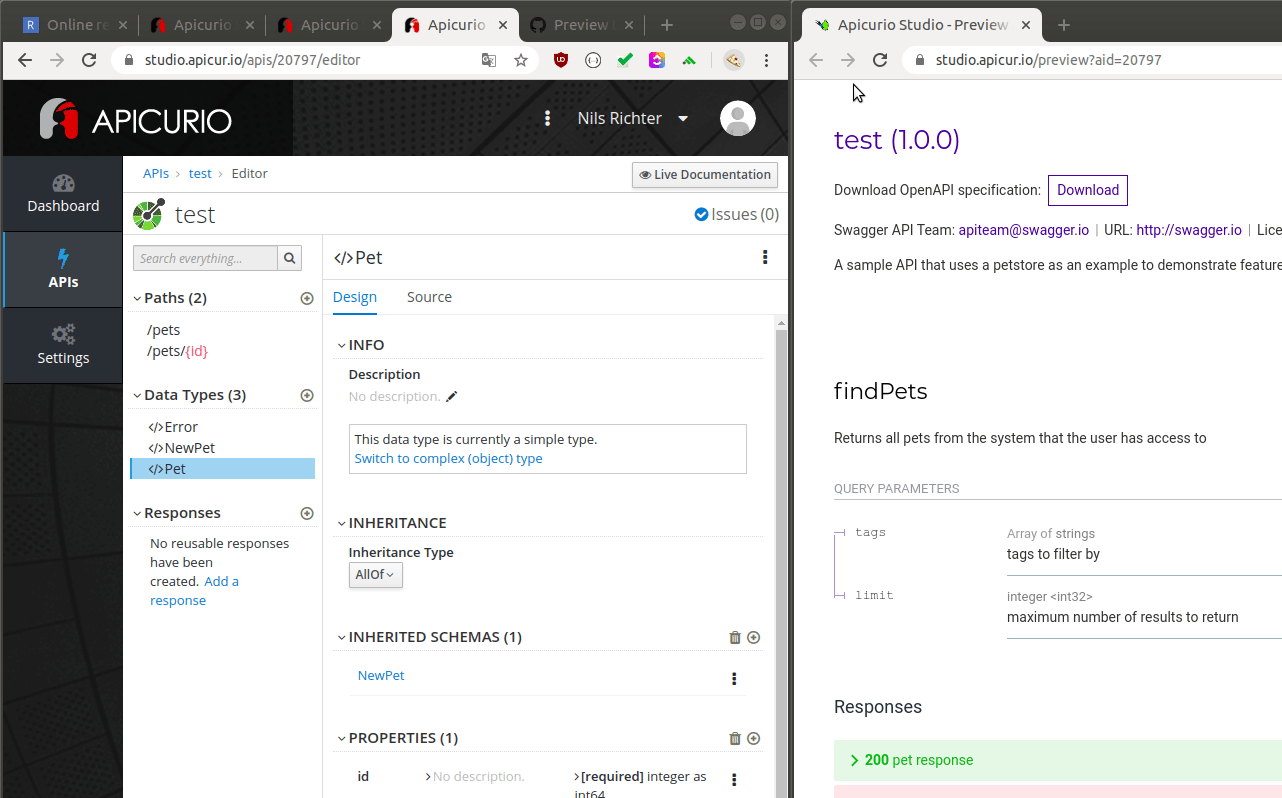The height and width of the screenshot is (798, 1282).
Task: Delete all properties trash icon
Action: point(735,739)
